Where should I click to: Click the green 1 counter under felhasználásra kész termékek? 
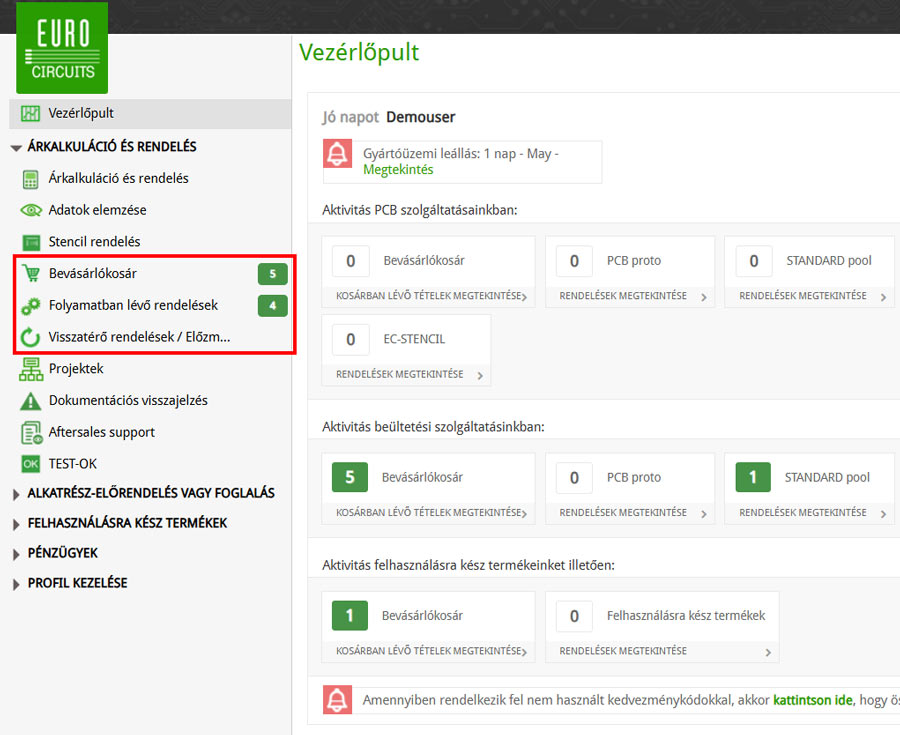click(350, 616)
